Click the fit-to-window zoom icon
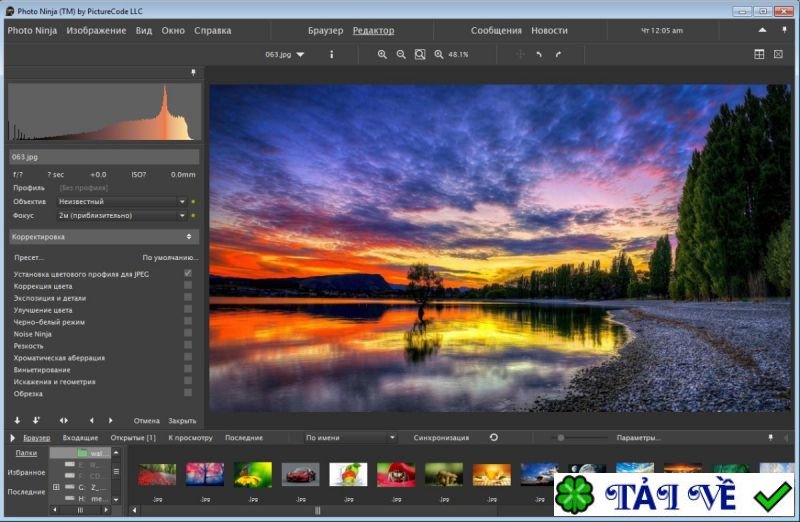800x522 pixels. (x=420, y=54)
